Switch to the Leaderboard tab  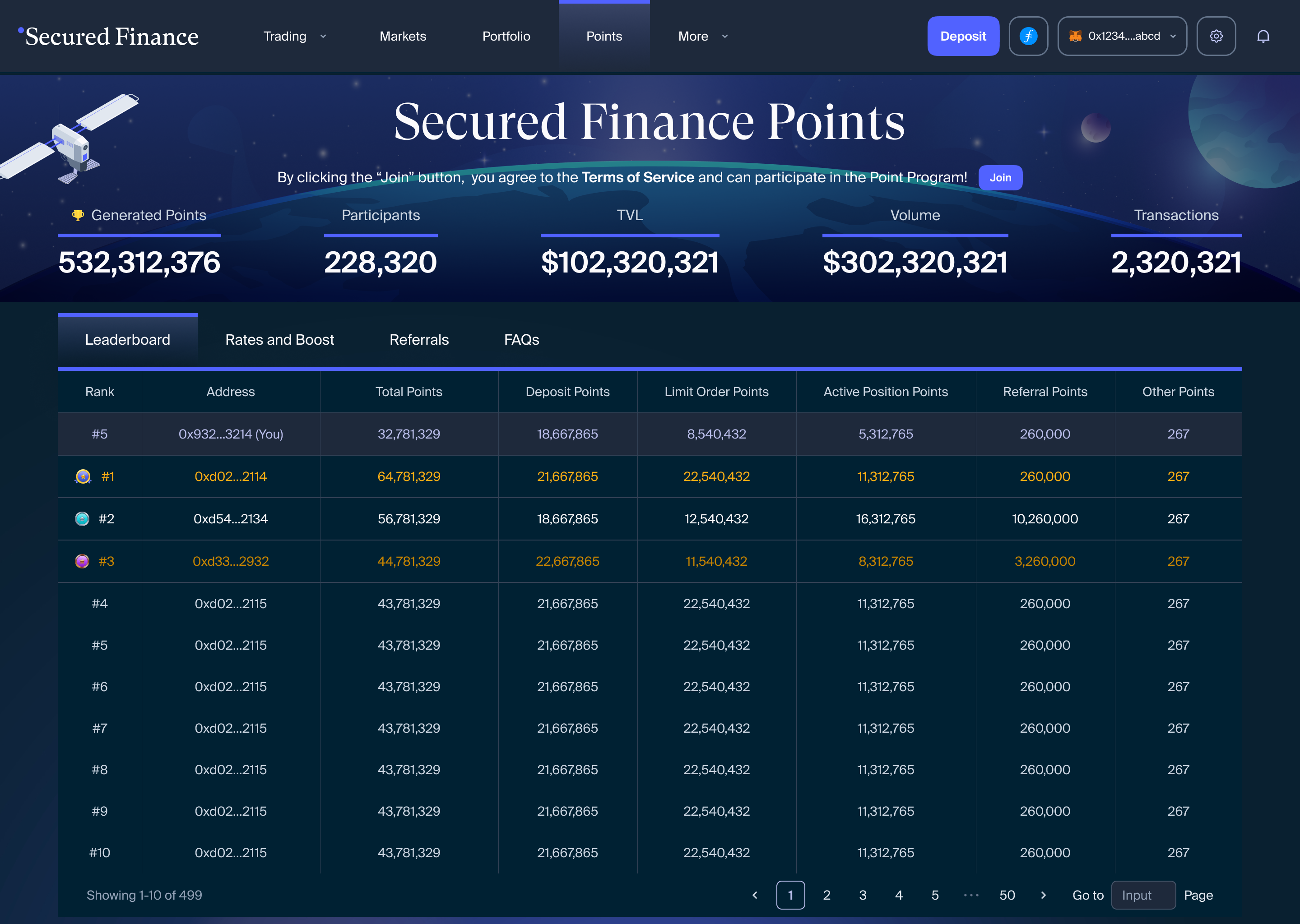coord(127,340)
